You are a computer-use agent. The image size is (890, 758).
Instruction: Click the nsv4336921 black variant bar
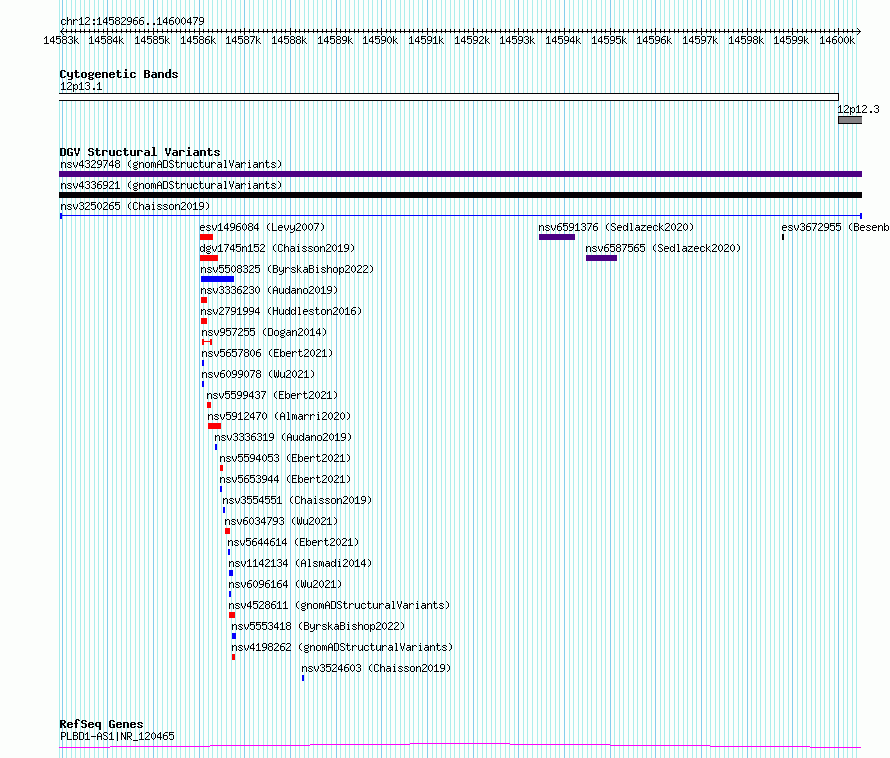pos(461,195)
